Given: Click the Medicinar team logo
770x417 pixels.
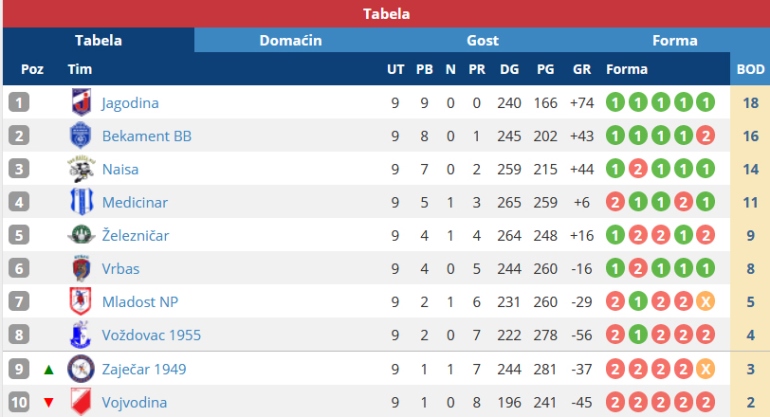Looking at the screenshot, I should coord(80,202).
